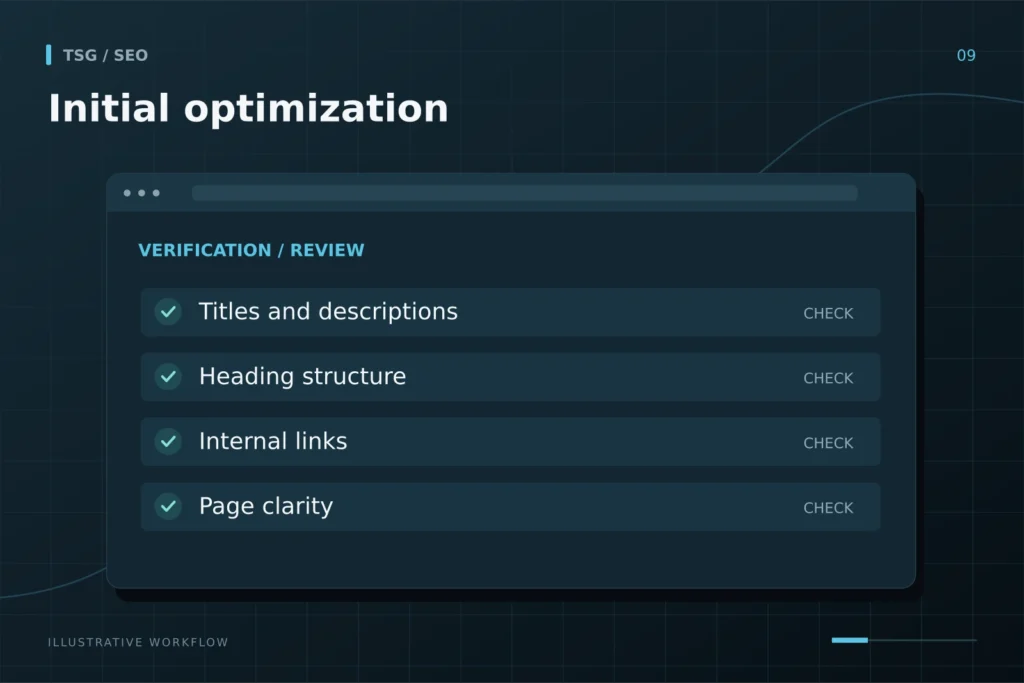Click CHECK beside Internal links

(x=828, y=443)
